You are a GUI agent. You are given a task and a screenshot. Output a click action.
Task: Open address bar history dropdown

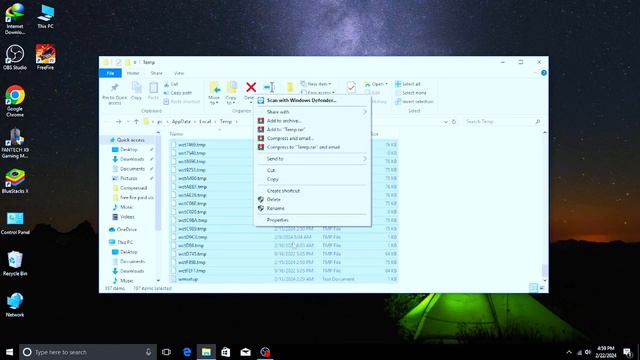click(x=445, y=122)
